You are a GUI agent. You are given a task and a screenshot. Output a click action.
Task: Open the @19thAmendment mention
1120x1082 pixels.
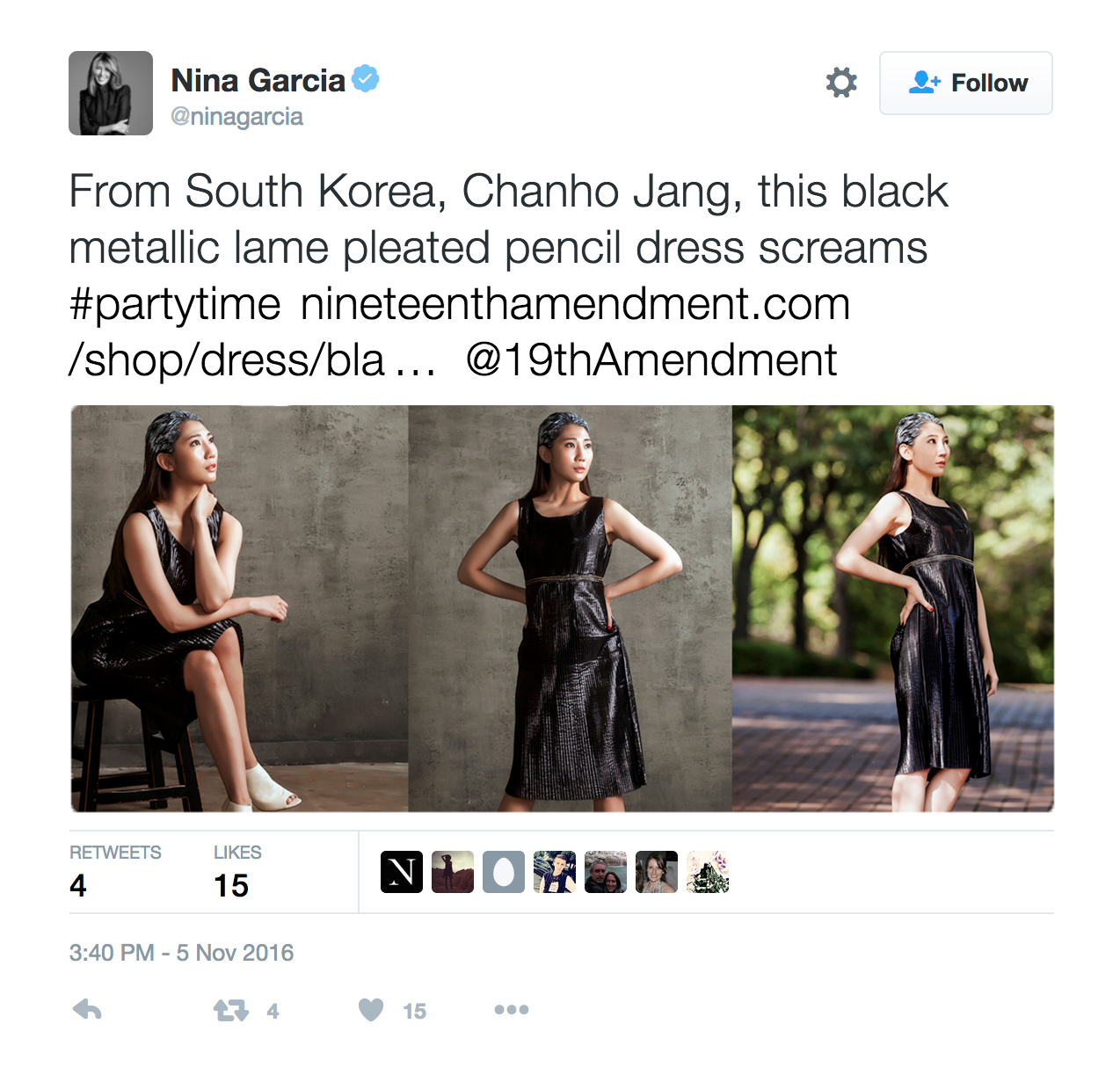651,360
